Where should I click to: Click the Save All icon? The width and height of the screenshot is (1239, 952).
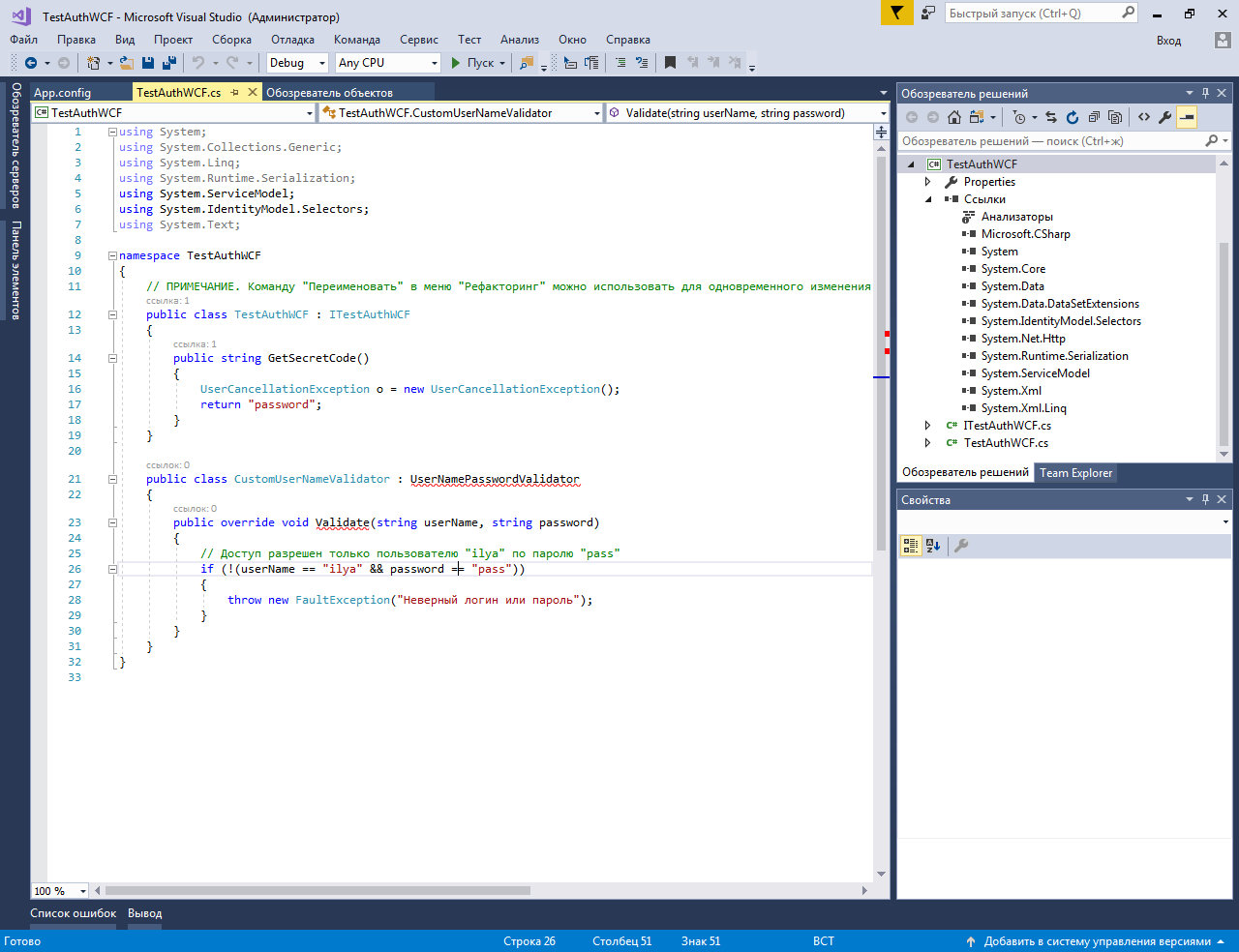(169, 63)
